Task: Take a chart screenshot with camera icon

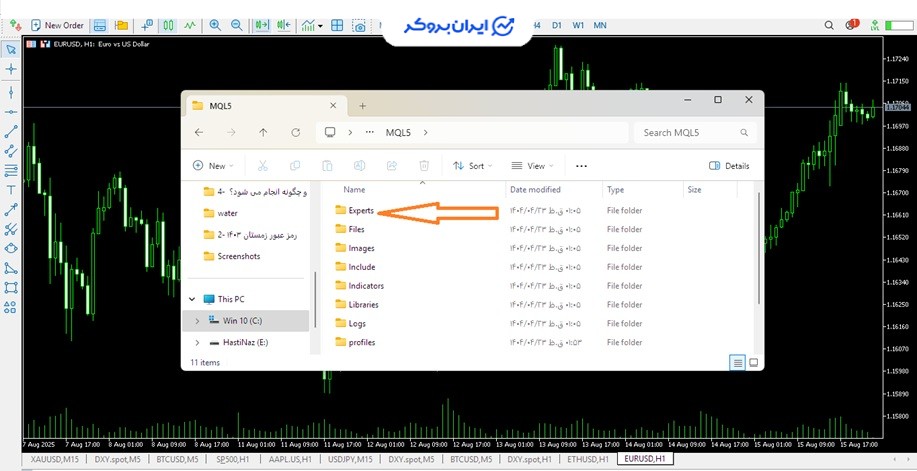Action: pos(360,25)
